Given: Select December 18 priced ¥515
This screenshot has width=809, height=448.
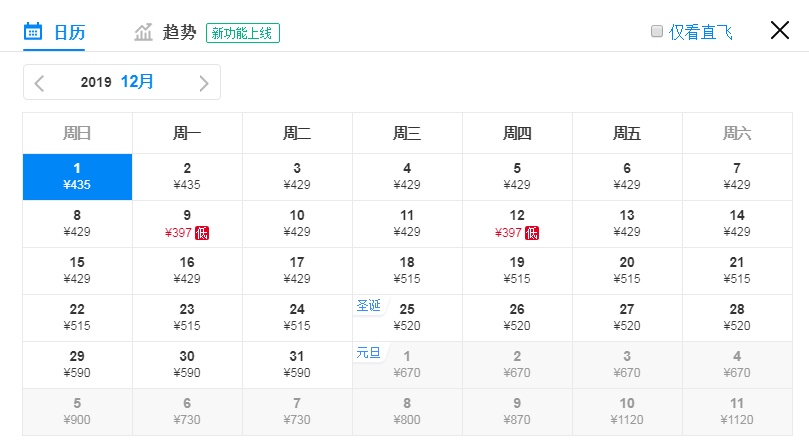Looking at the screenshot, I should point(407,271).
